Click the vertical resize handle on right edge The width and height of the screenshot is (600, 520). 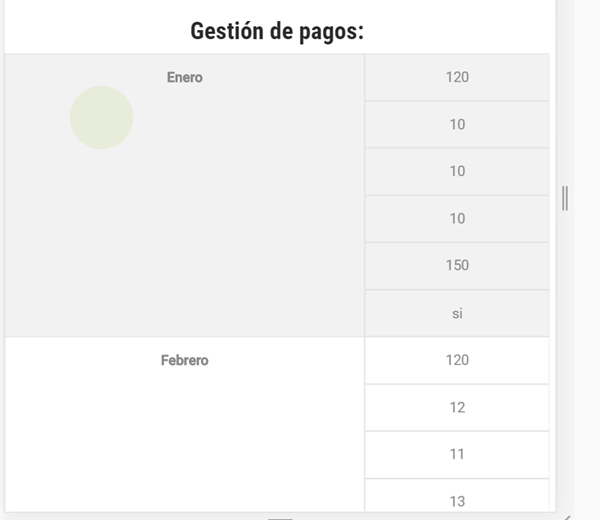coord(565,198)
